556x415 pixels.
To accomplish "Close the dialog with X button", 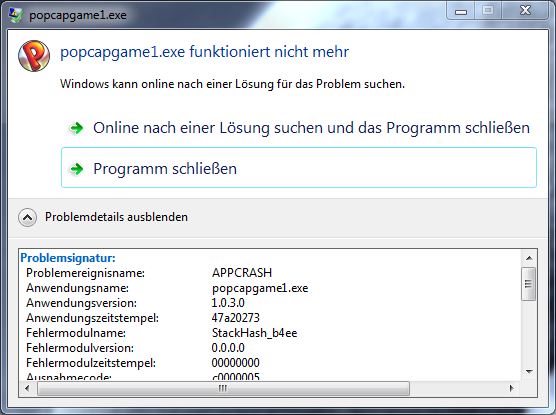I will [x=525, y=10].
